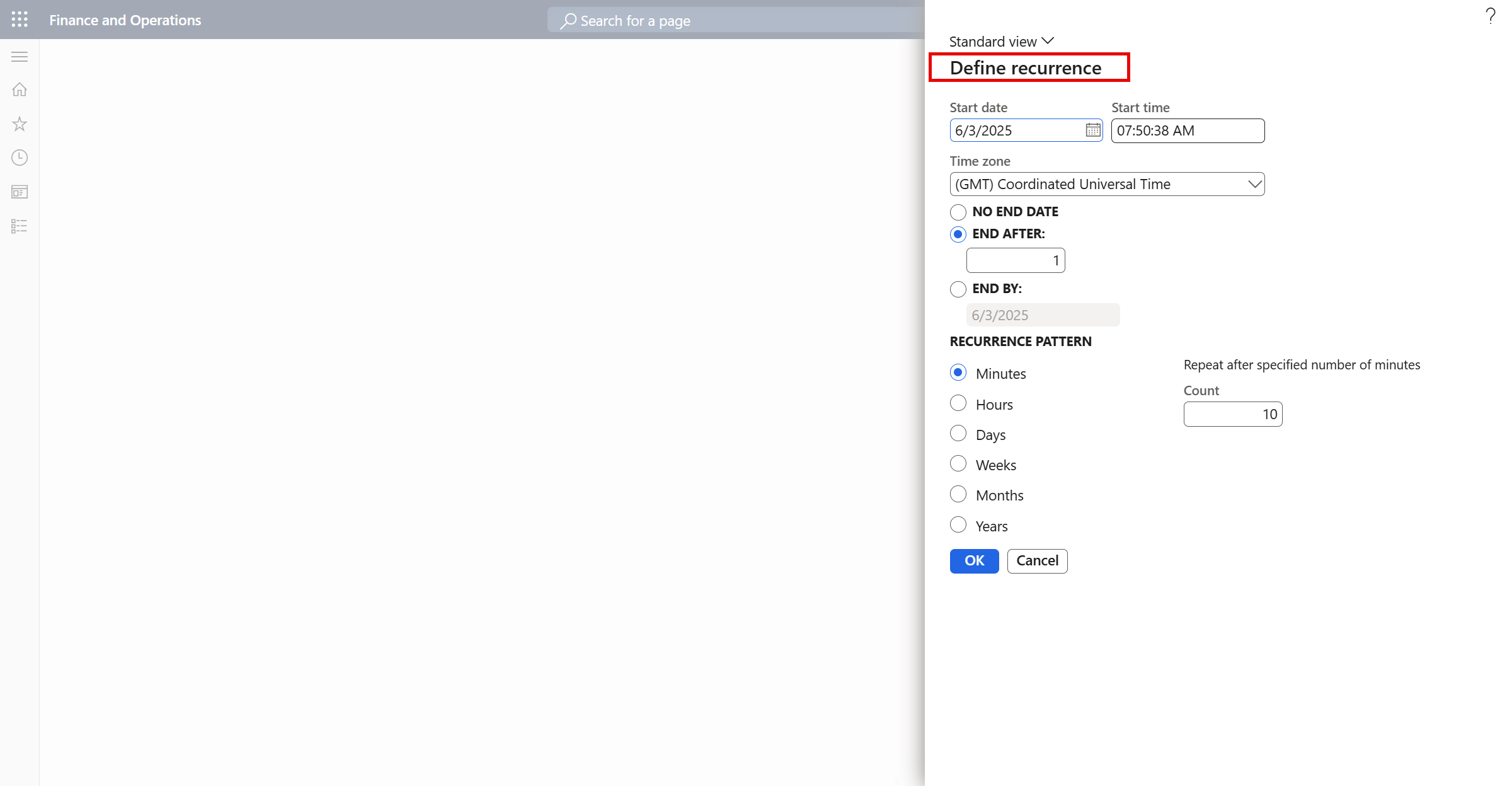Expand the Standard view selector

click(1000, 40)
